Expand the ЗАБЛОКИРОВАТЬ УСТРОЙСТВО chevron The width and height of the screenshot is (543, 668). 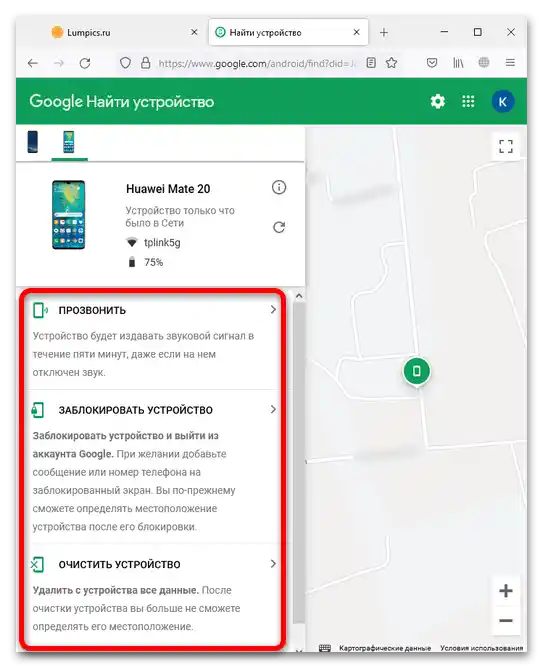273,409
